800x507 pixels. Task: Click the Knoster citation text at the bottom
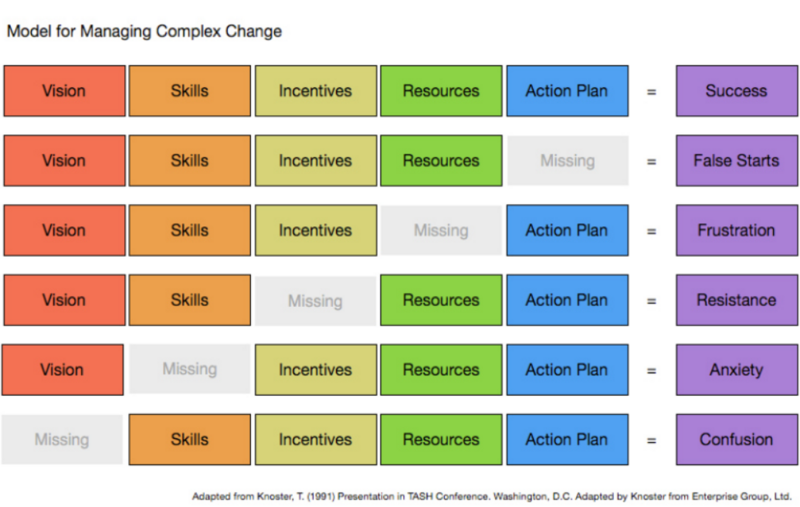(x=492, y=496)
